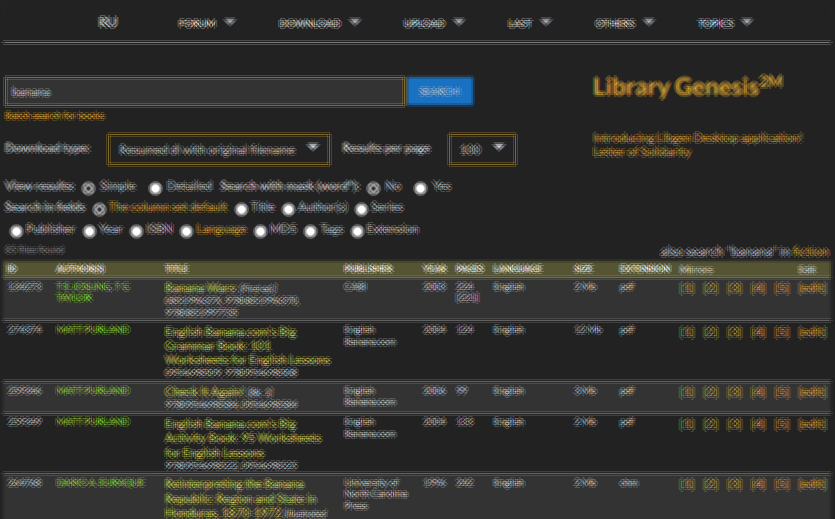835x519 pixels.
Task: Expand the LAST menu arrow
Action: 545,21
